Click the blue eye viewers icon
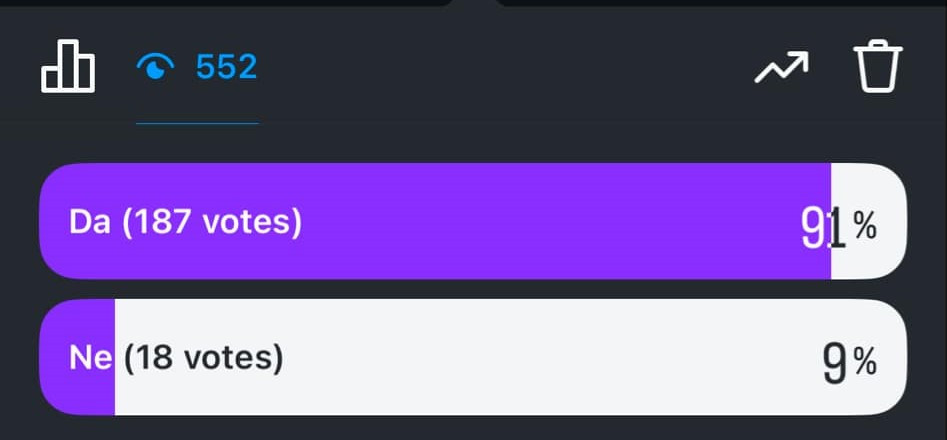This screenshot has height=440, width=947. pyautogui.click(x=156, y=66)
